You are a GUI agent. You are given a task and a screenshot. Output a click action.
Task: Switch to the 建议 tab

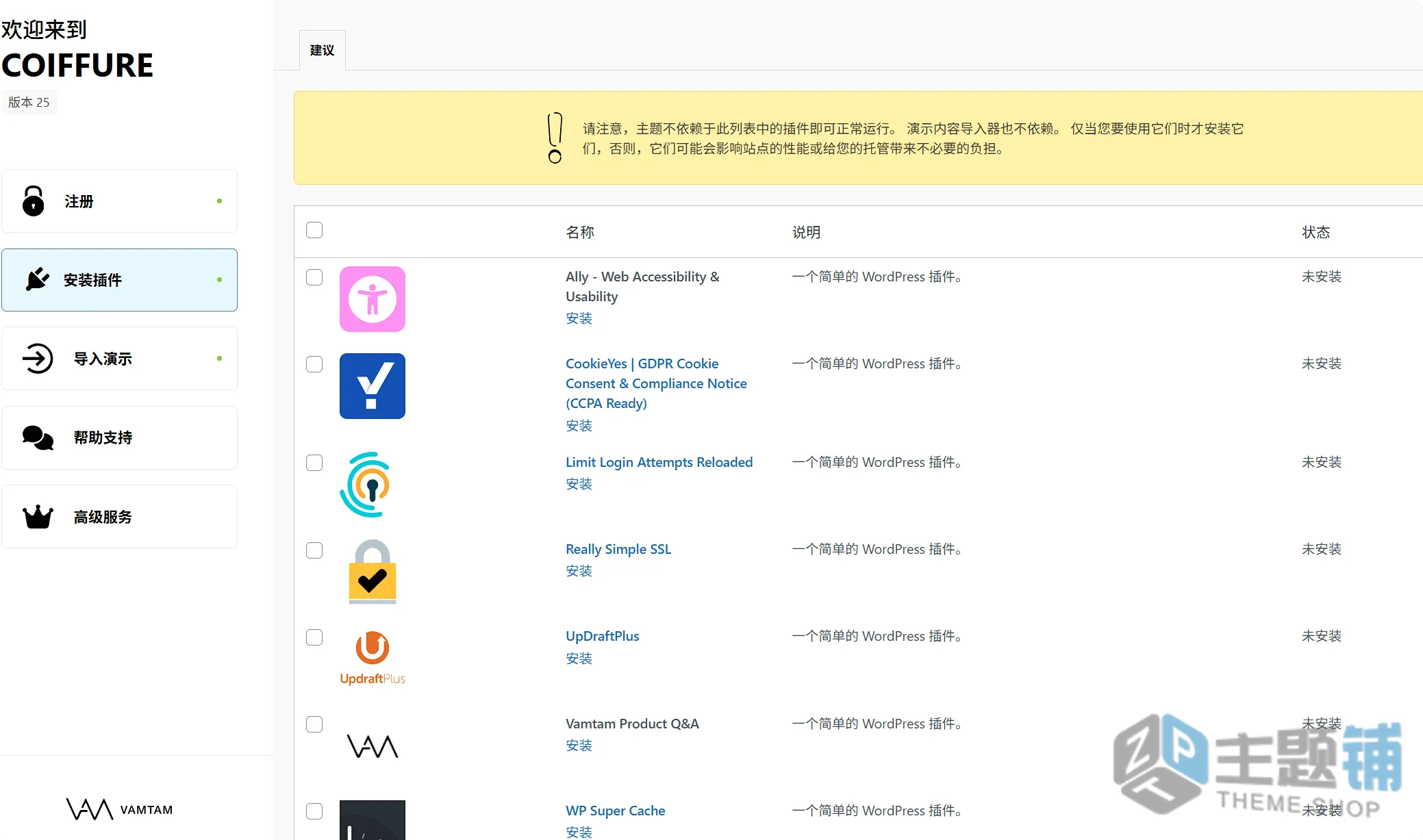pos(323,50)
